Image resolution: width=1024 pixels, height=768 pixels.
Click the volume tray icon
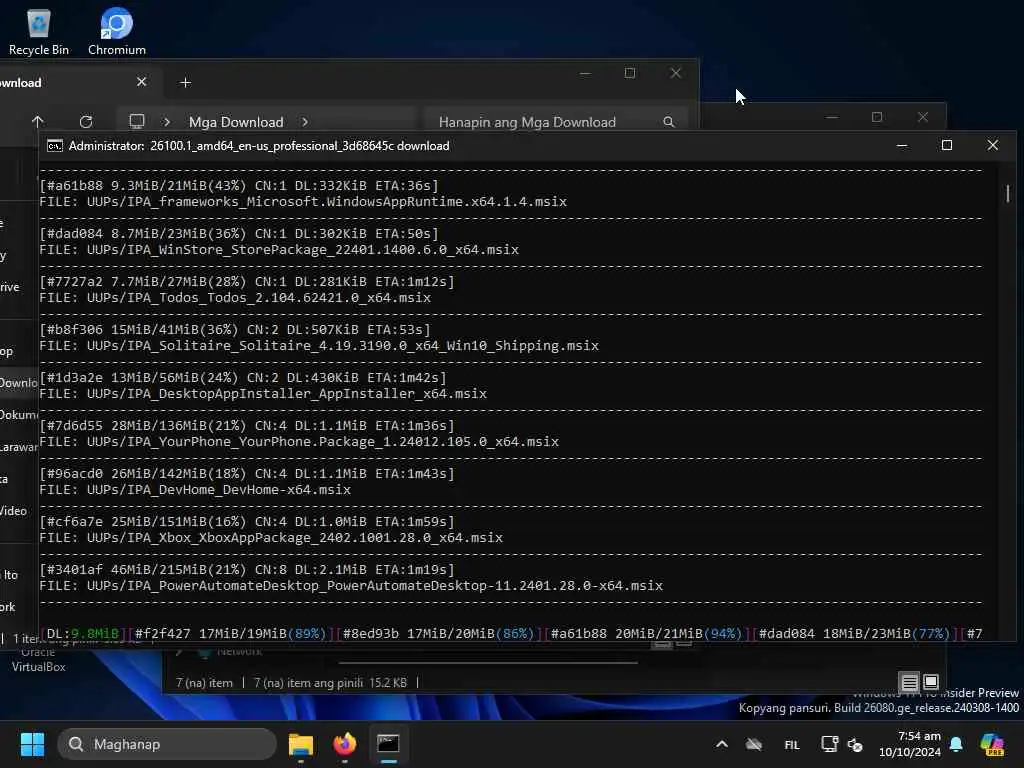[855, 744]
